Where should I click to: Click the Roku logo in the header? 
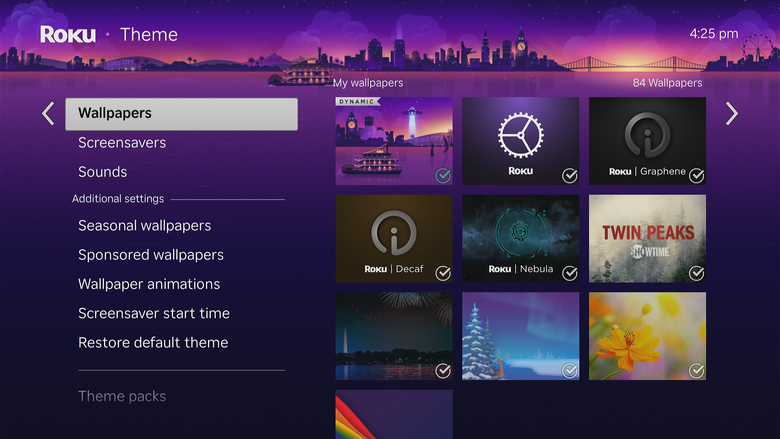(x=68, y=34)
